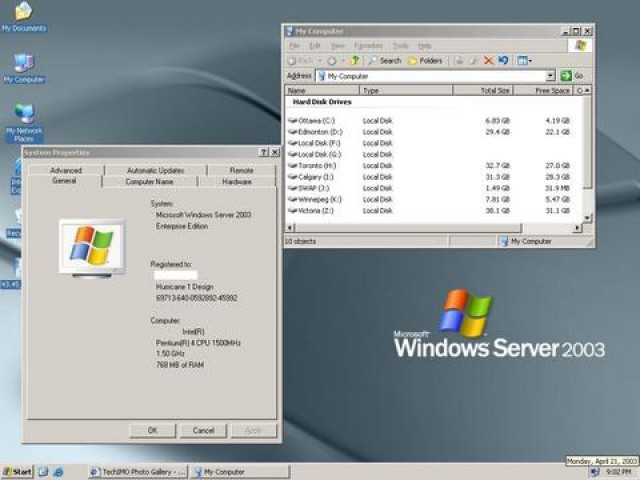Switch to TechIMO Photo Gallery taskbar button
Viewport: 640px width, 480px height.
[138, 472]
